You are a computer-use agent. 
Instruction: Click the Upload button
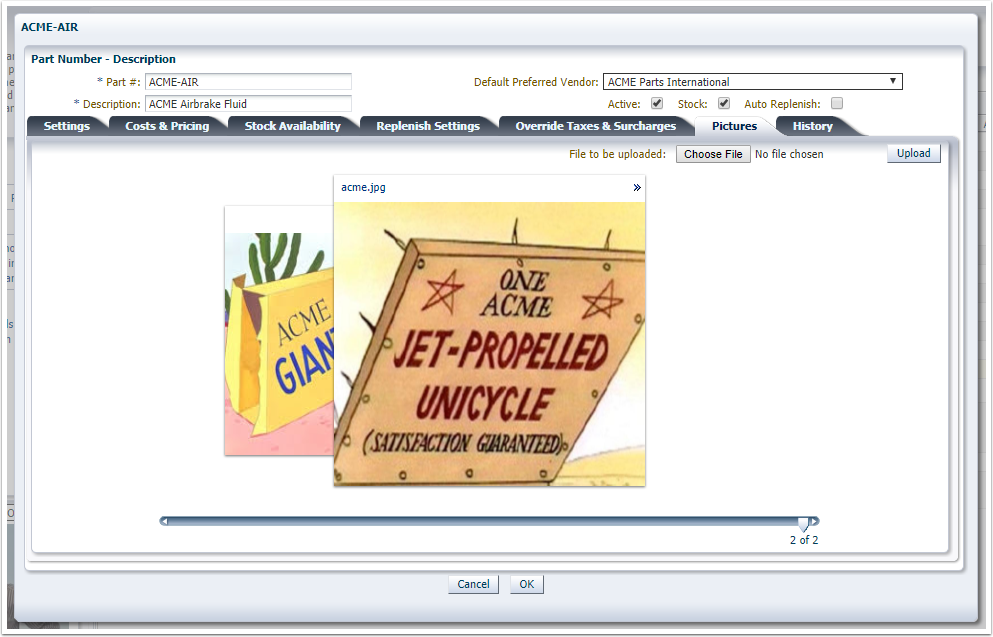[913, 153]
